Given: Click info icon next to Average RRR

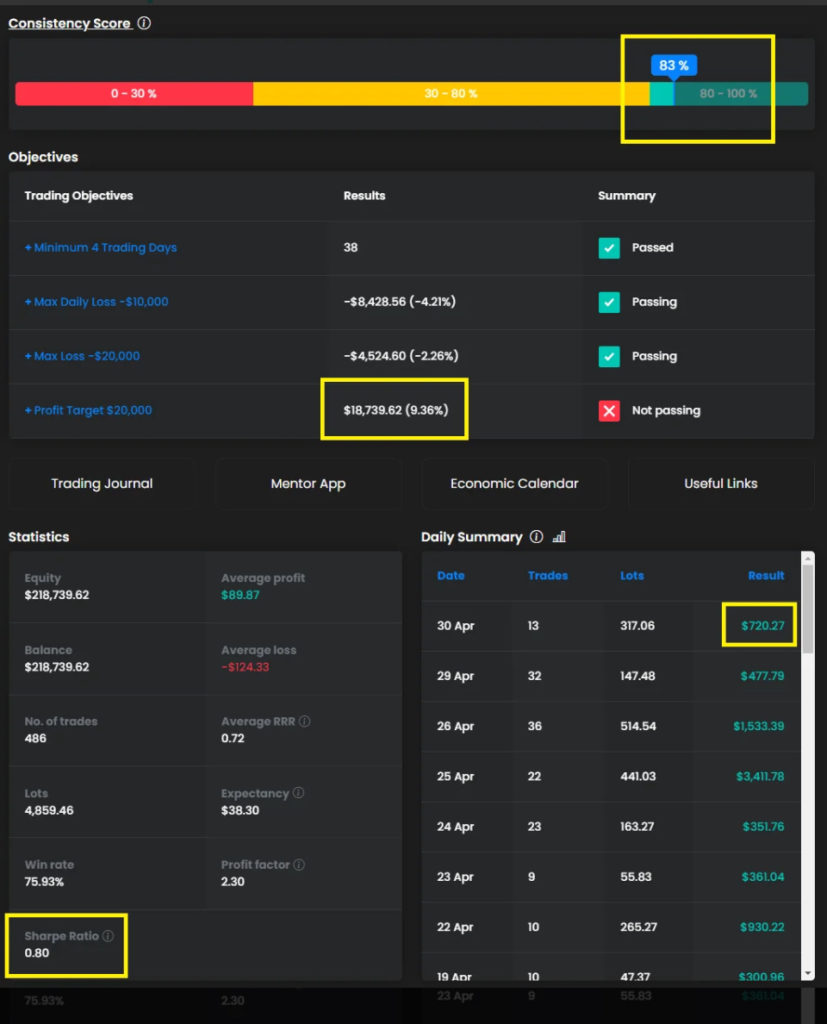Looking at the screenshot, I should pyautogui.click(x=305, y=721).
